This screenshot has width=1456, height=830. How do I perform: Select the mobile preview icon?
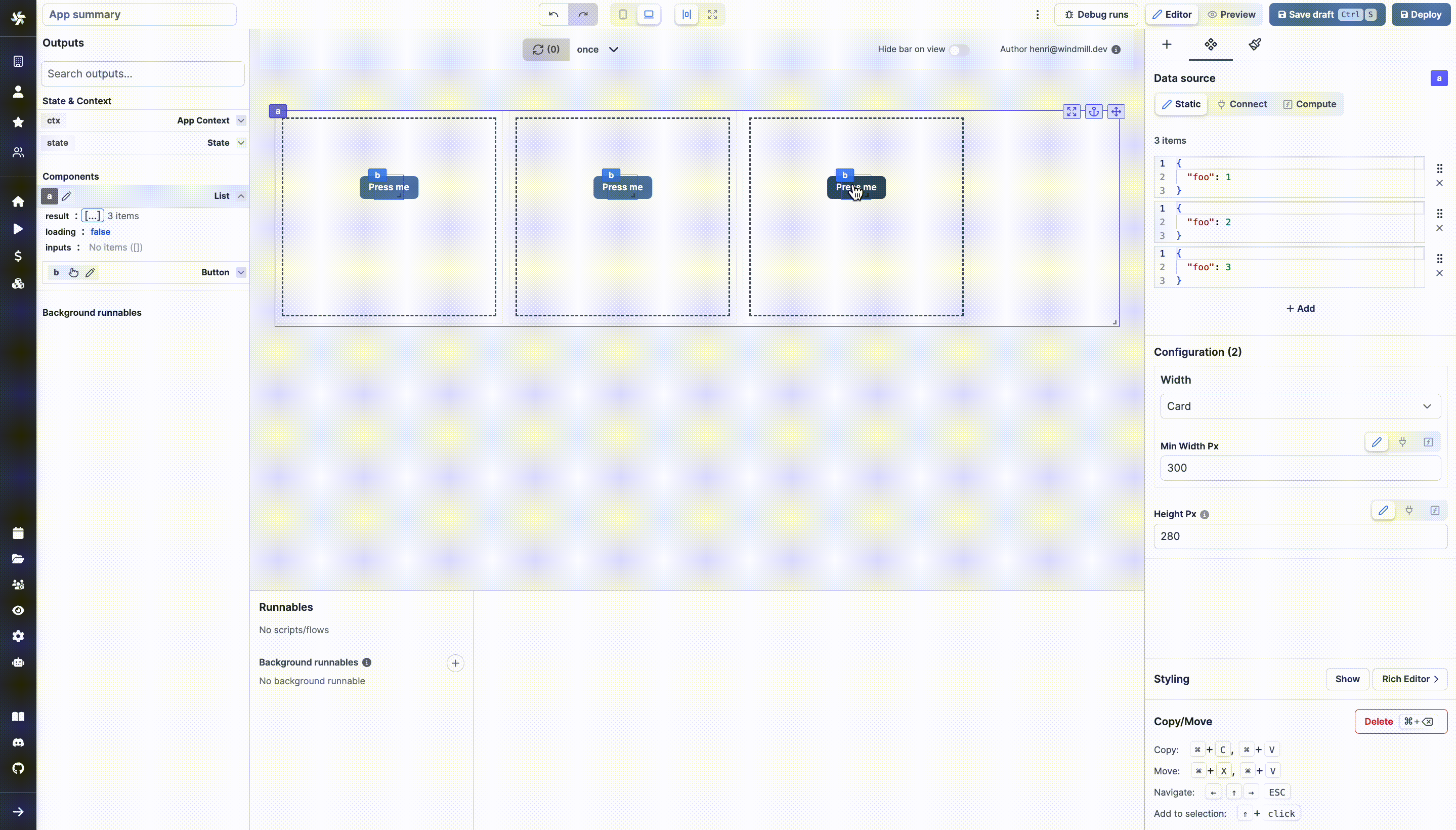point(622,14)
